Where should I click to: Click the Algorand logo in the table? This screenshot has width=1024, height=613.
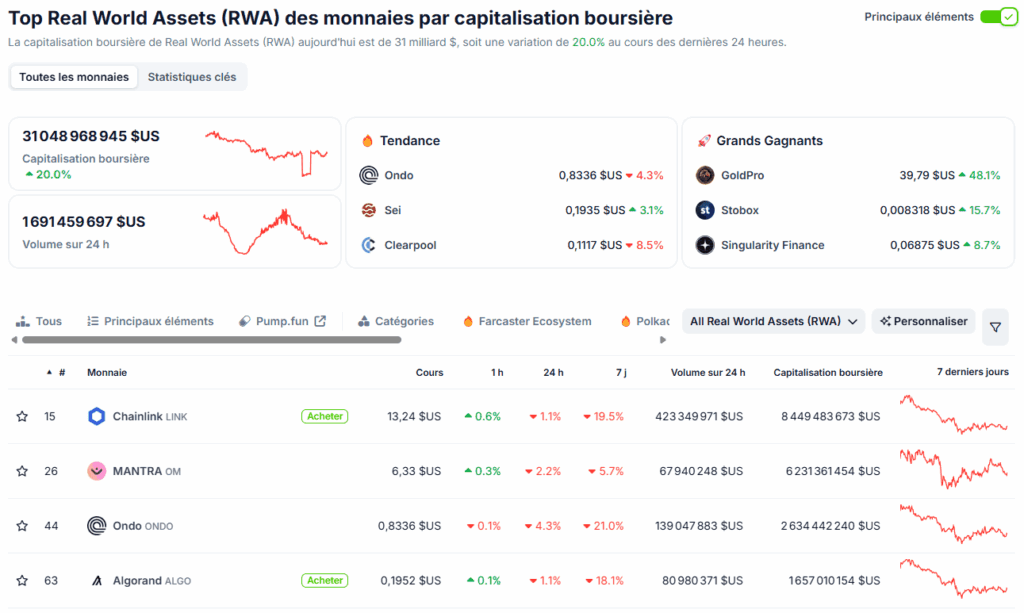[97, 580]
